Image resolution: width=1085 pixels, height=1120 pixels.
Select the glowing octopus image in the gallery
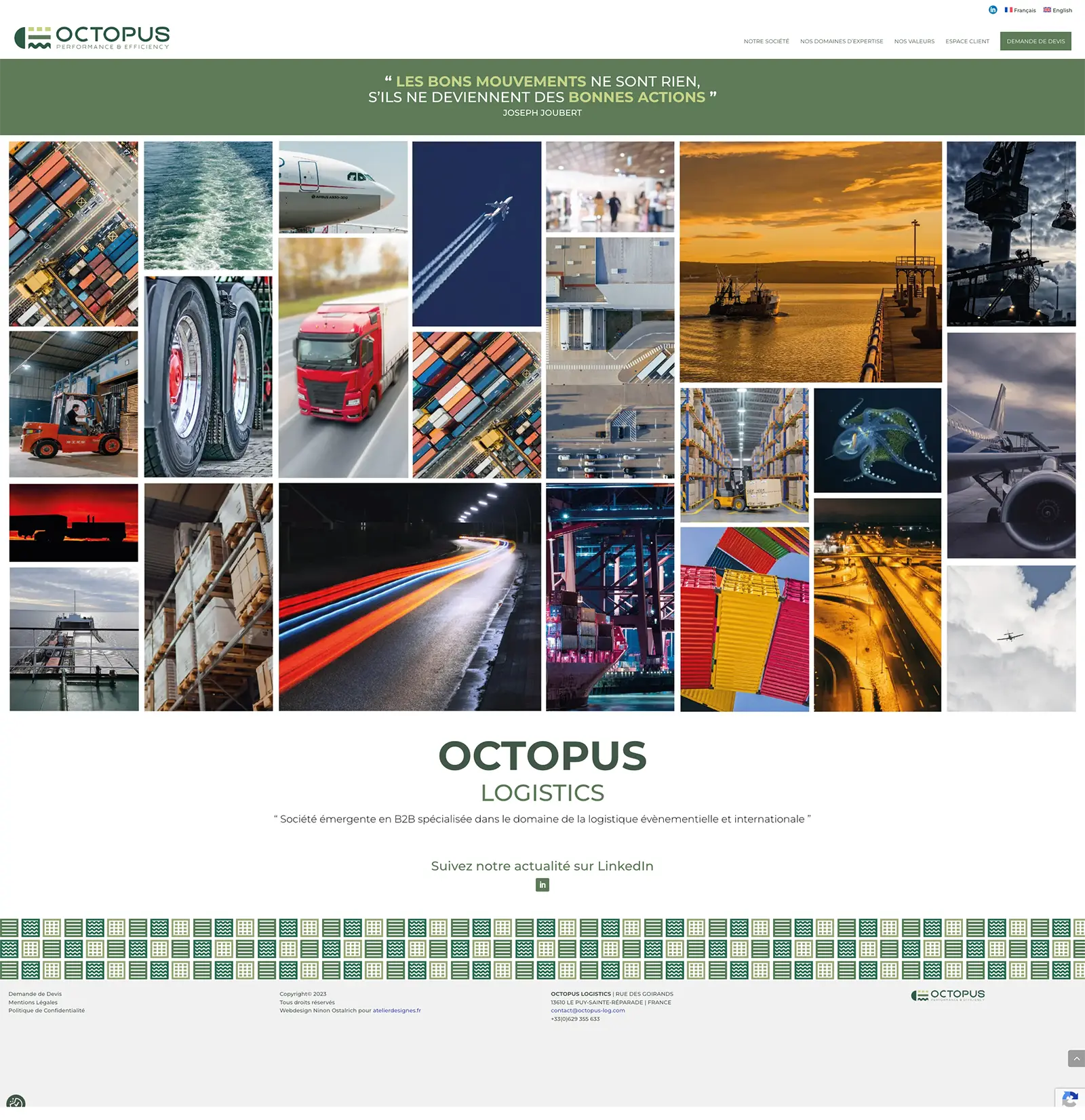click(877, 440)
